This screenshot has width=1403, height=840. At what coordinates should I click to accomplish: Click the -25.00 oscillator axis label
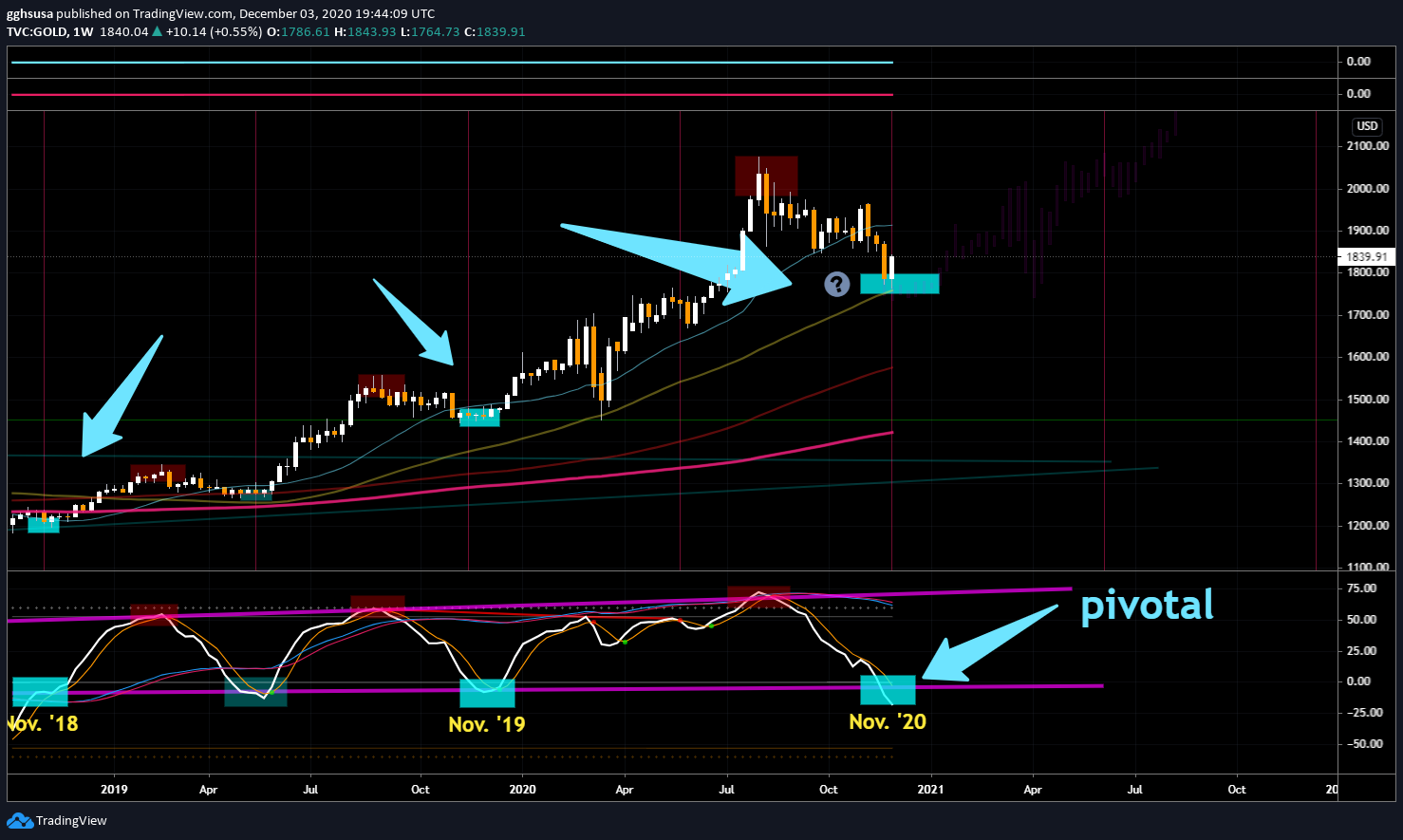1363,713
